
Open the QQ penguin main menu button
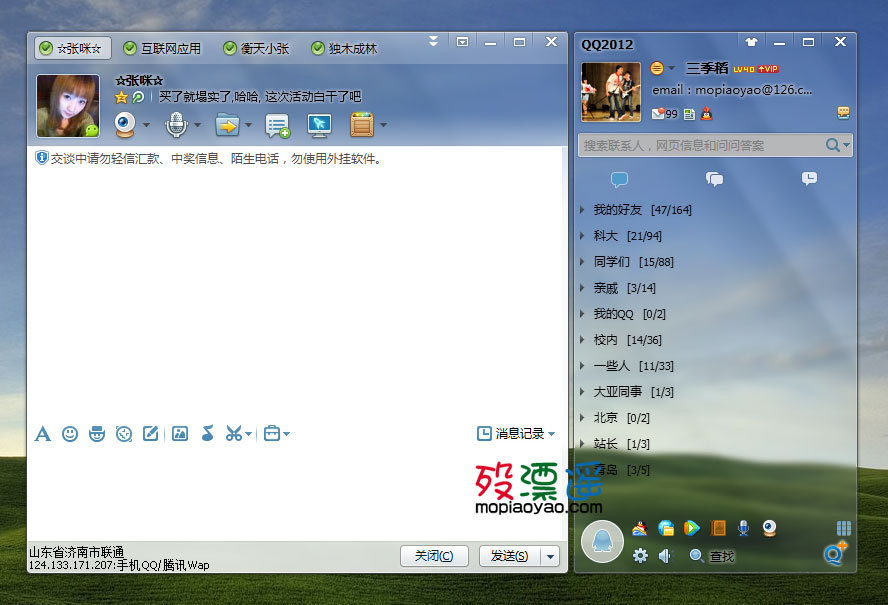point(602,541)
